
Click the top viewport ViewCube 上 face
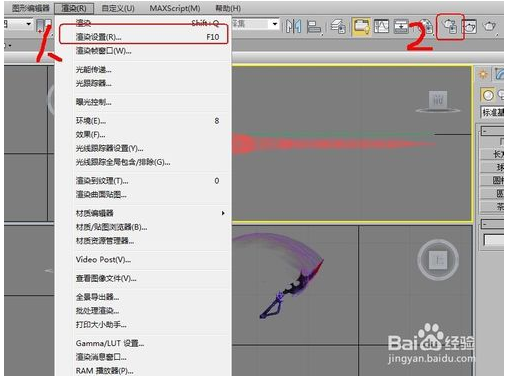click(438, 260)
